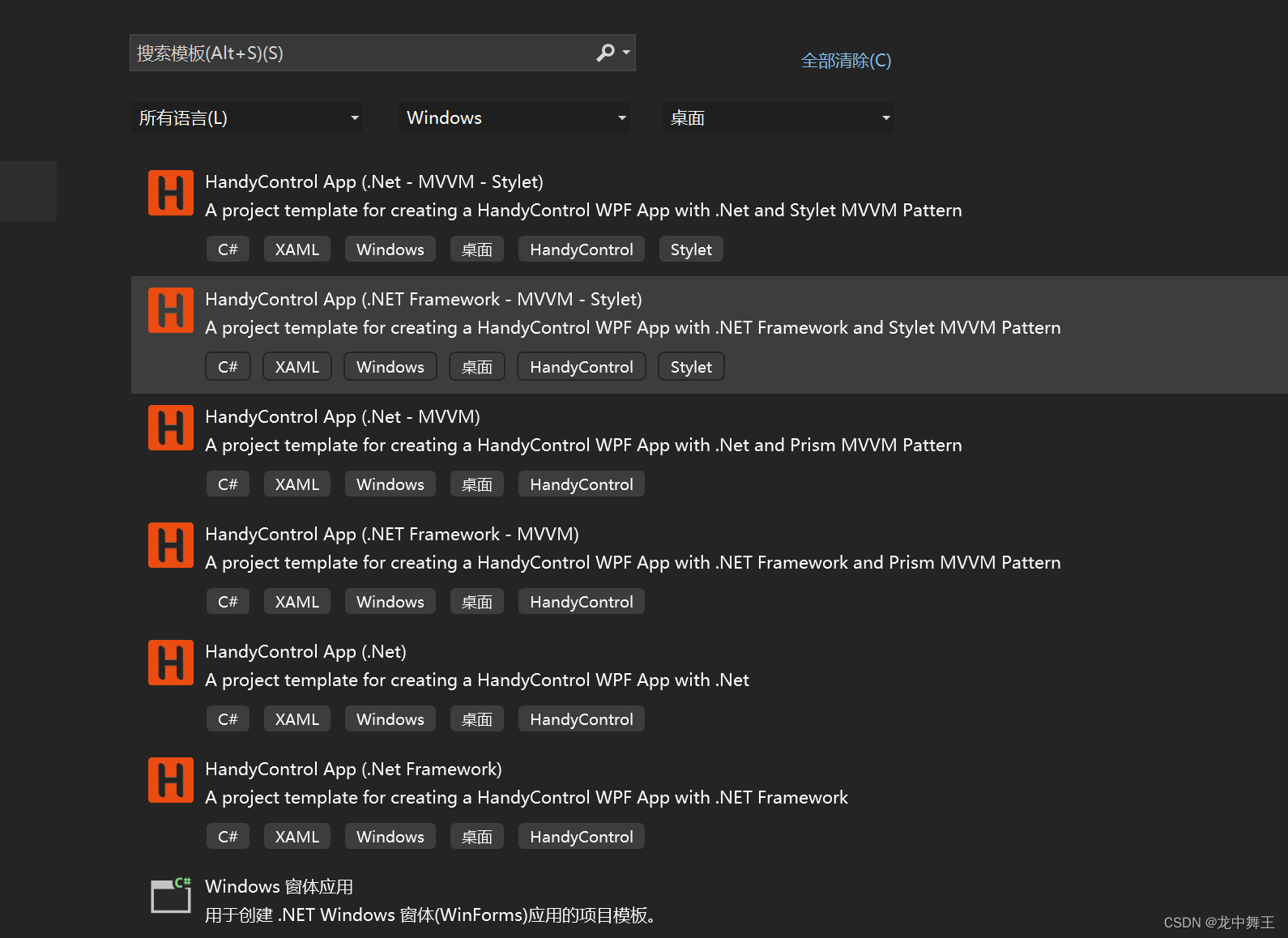Select HandyControl App (.NET Framework - MVVM) title
This screenshot has width=1288, height=938.
[392, 534]
